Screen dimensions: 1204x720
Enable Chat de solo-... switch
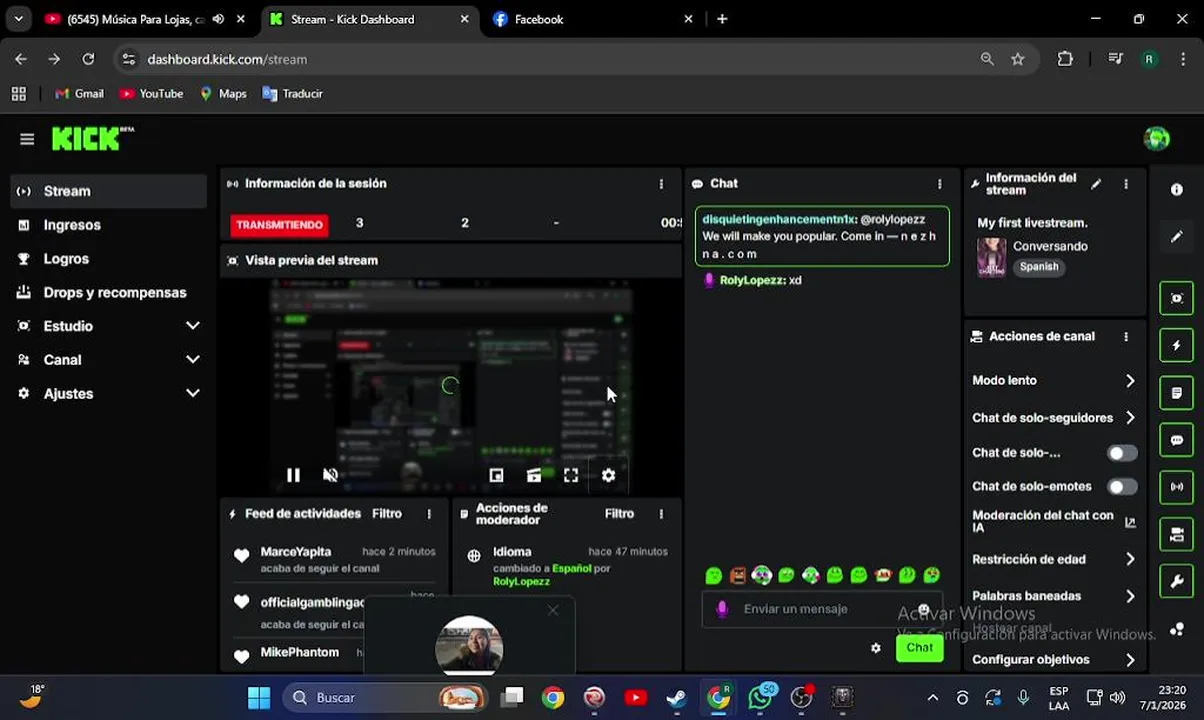[x=1122, y=453]
